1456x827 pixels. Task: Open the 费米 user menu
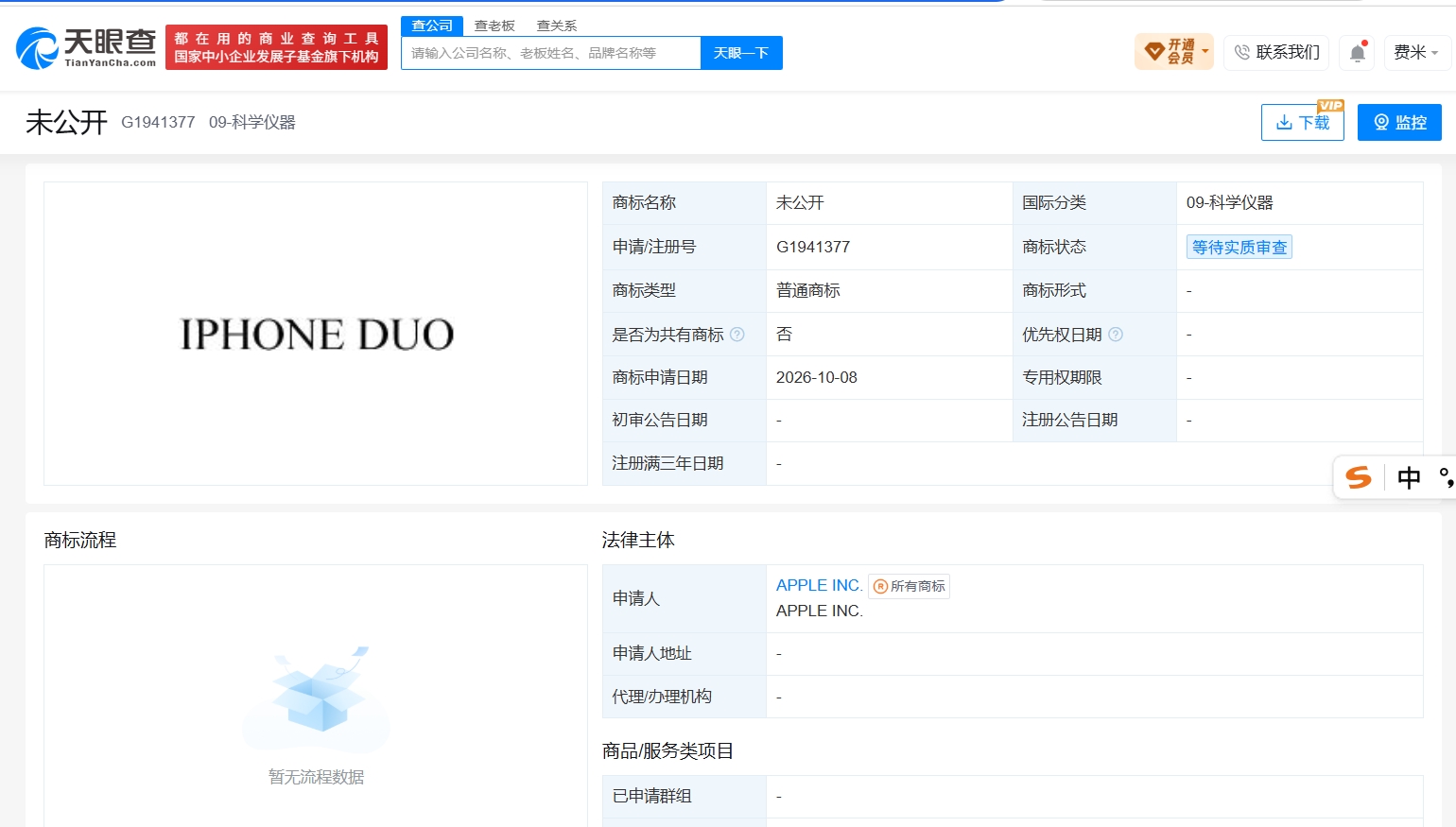tap(1416, 52)
